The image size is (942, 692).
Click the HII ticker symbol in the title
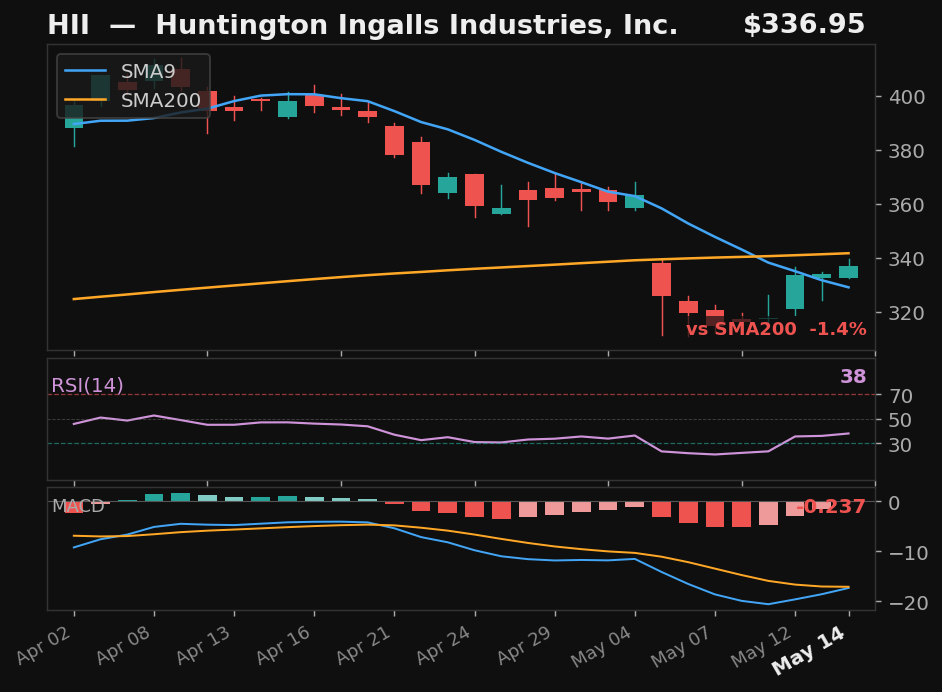point(68,25)
